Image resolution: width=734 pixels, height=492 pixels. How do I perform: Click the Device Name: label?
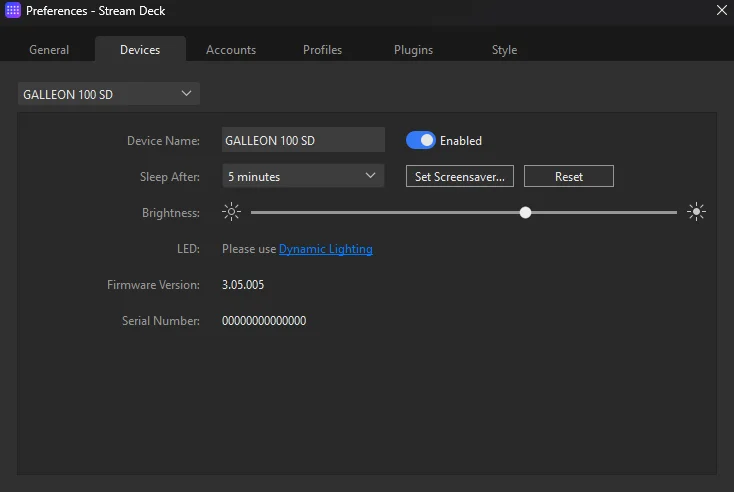click(x=163, y=140)
